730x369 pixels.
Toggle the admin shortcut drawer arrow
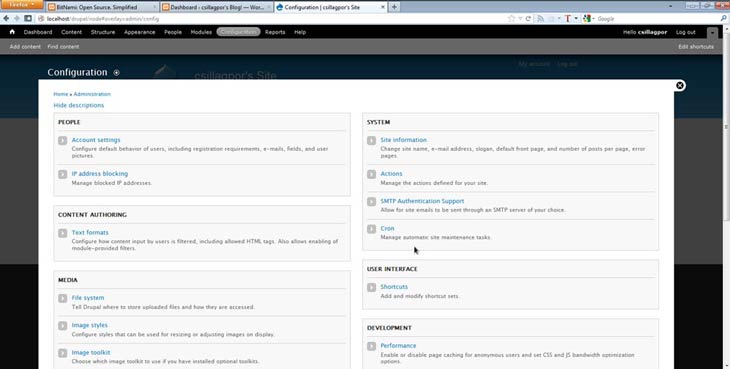tap(712, 33)
